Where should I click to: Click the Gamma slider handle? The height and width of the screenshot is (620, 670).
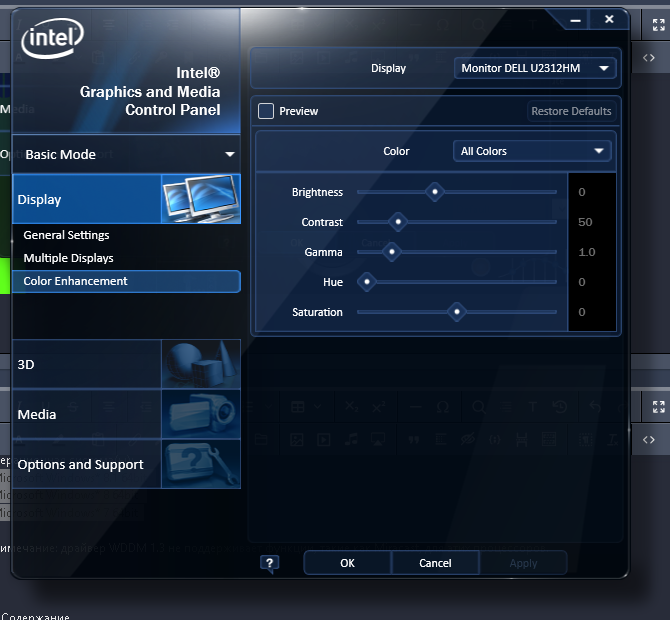pyautogui.click(x=391, y=252)
